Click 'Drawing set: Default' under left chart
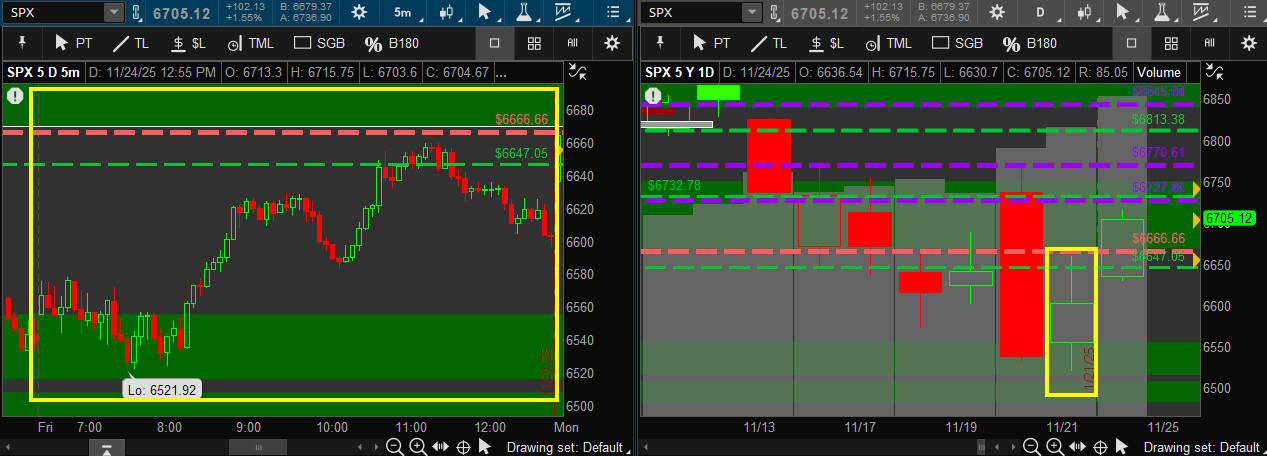 tap(564, 447)
